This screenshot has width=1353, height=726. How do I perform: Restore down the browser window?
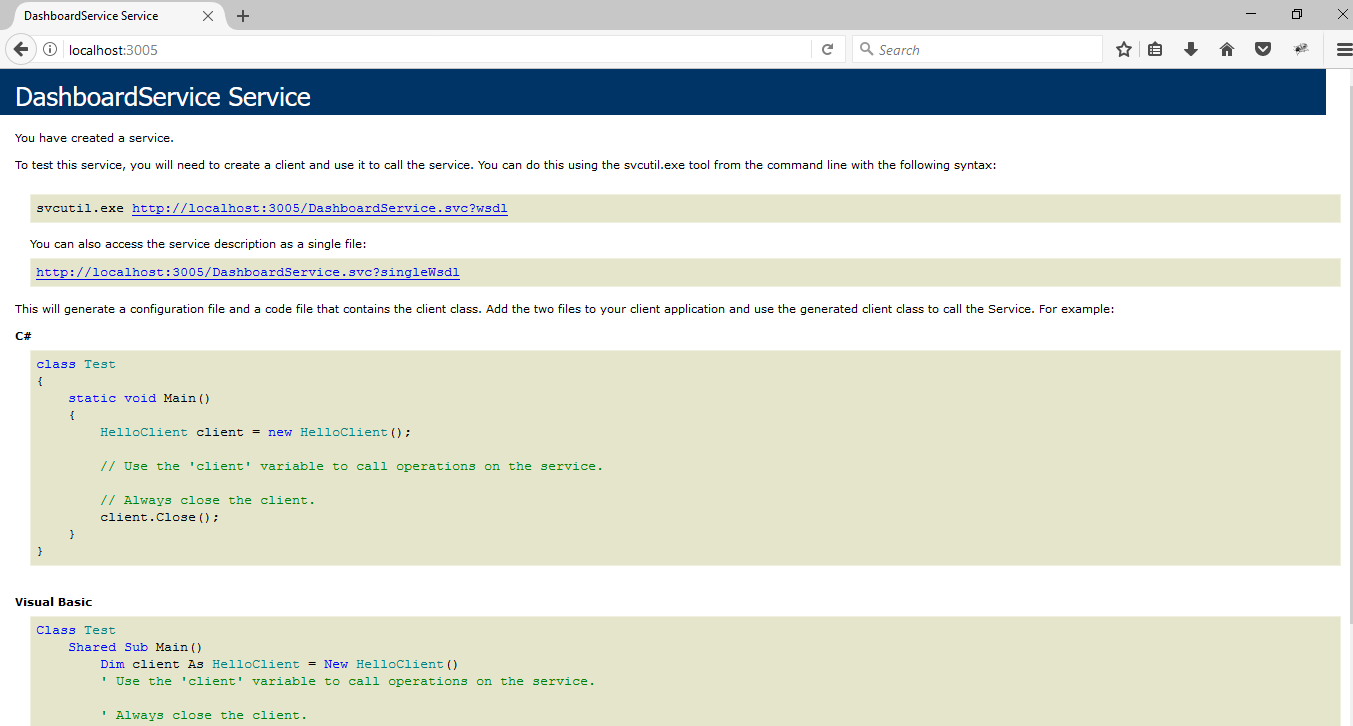tap(1297, 14)
